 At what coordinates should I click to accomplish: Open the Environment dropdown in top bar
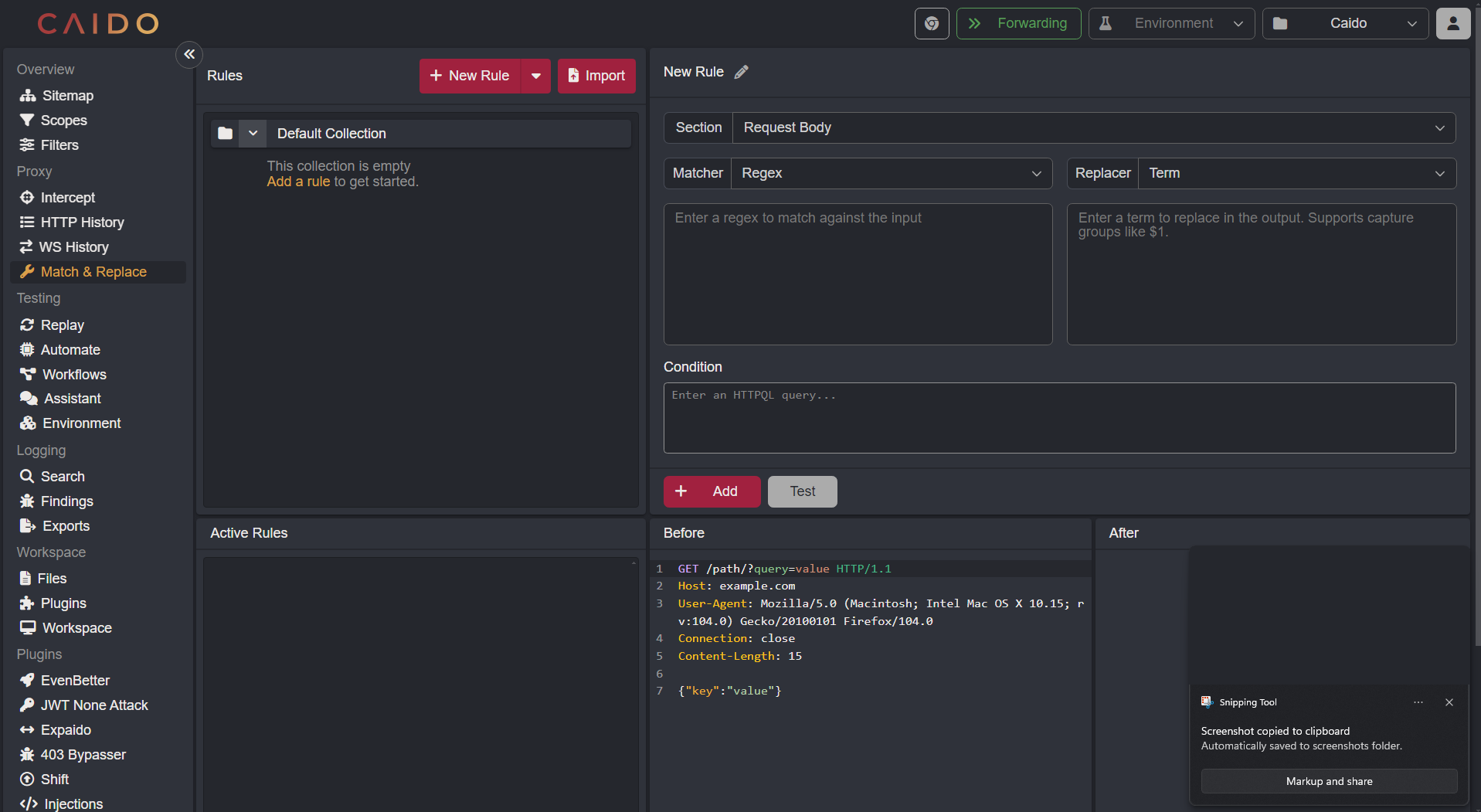pyautogui.click(x=1171, y=23)
